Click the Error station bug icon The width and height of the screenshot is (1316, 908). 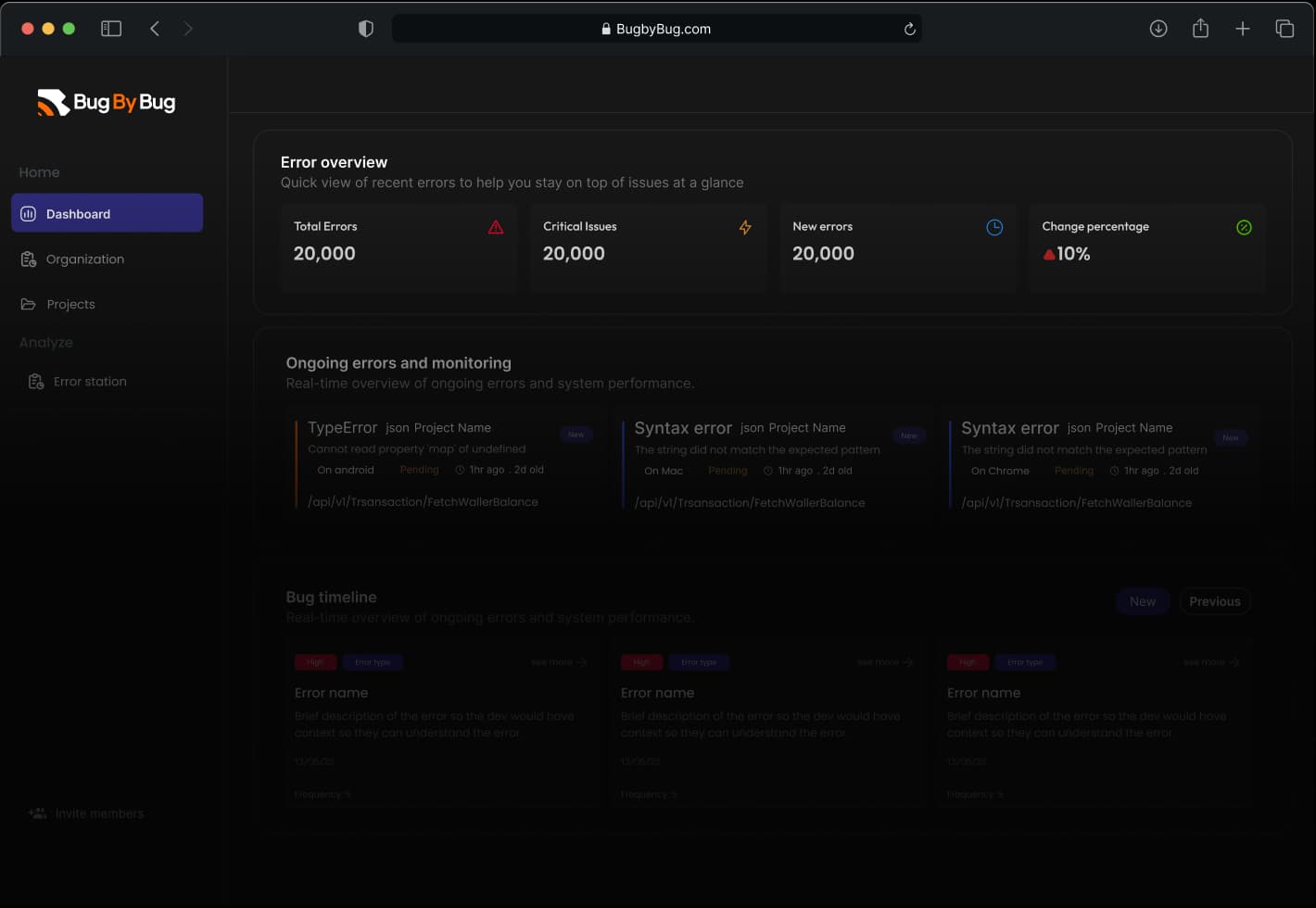[x=35, y=381]
